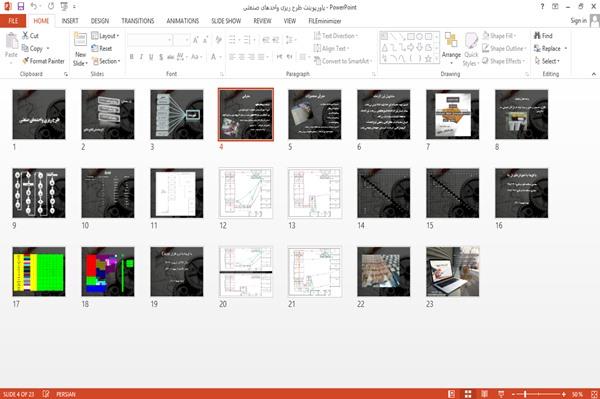Click PERSIAN language in status bar
The height and width of the screenshot is (399, 600).
[66, 394]
